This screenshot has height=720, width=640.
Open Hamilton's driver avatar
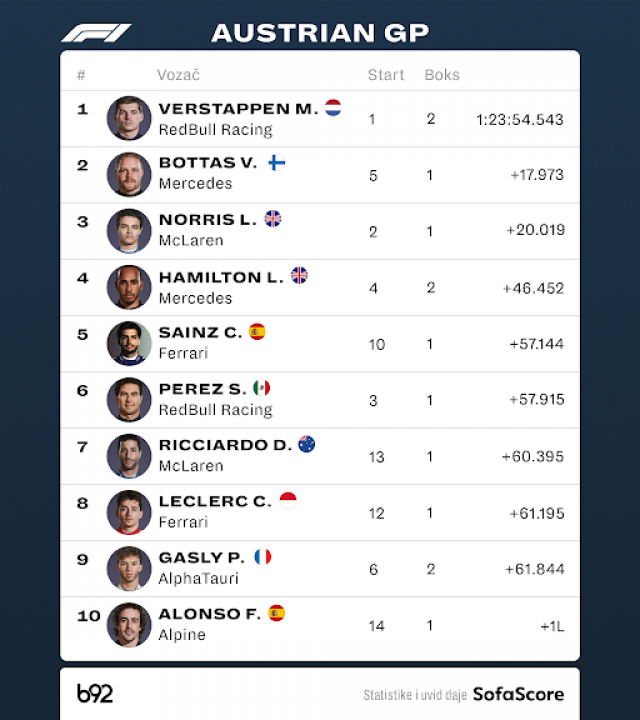tap(129, 287)
